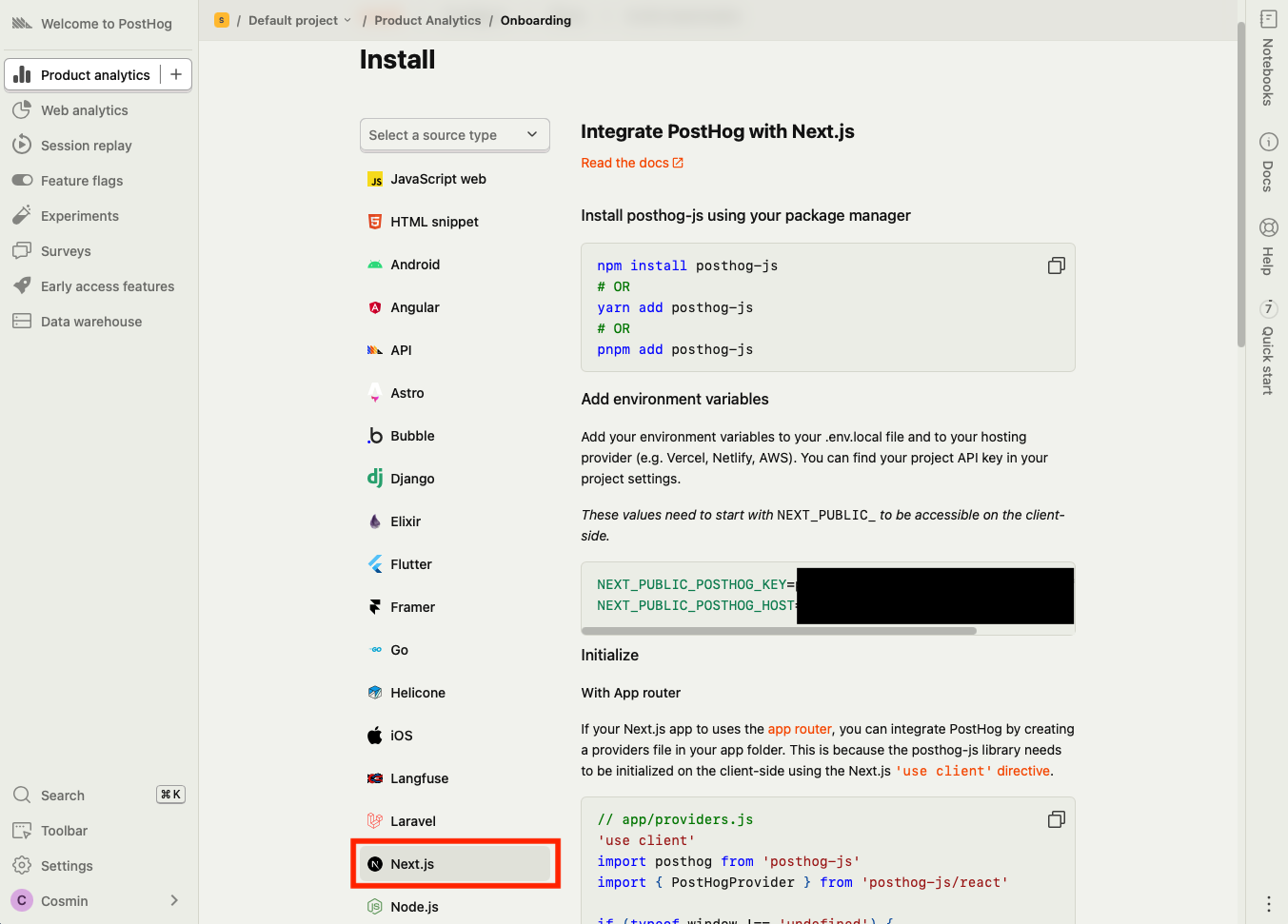This screenshot has width=1288, height=924.
Task: Open Docs side panel
Action: [1268, 163]
